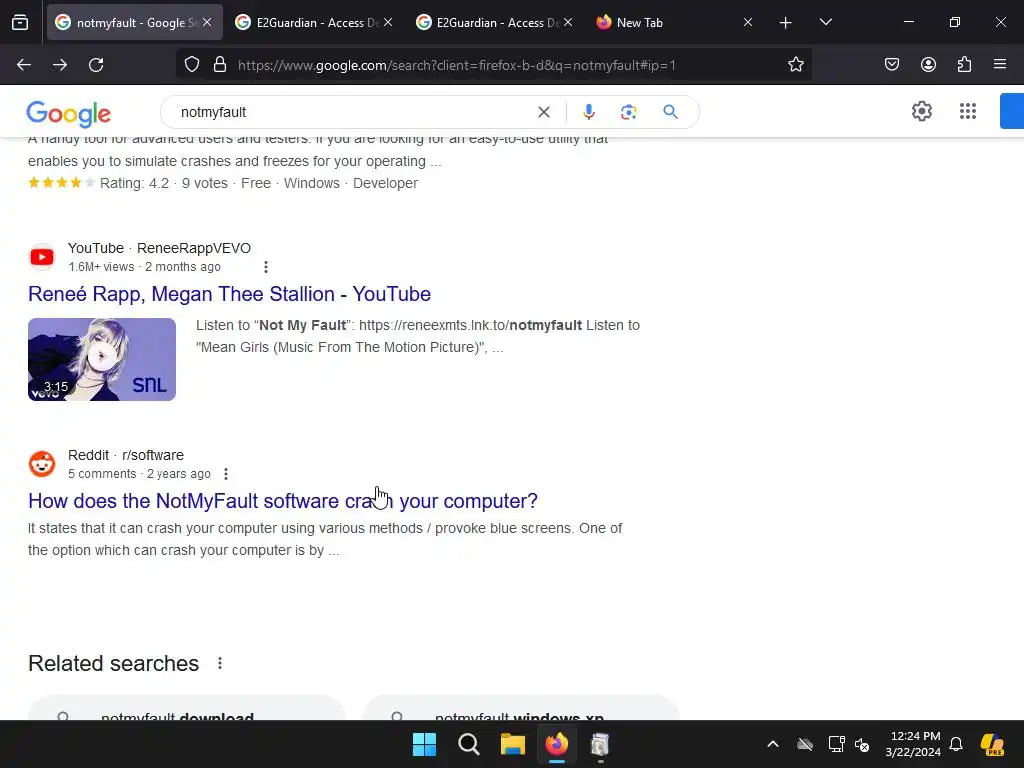The image size is (1024, 768).
Task: Open the YouTube result favicon
Action: click(42, 257)
